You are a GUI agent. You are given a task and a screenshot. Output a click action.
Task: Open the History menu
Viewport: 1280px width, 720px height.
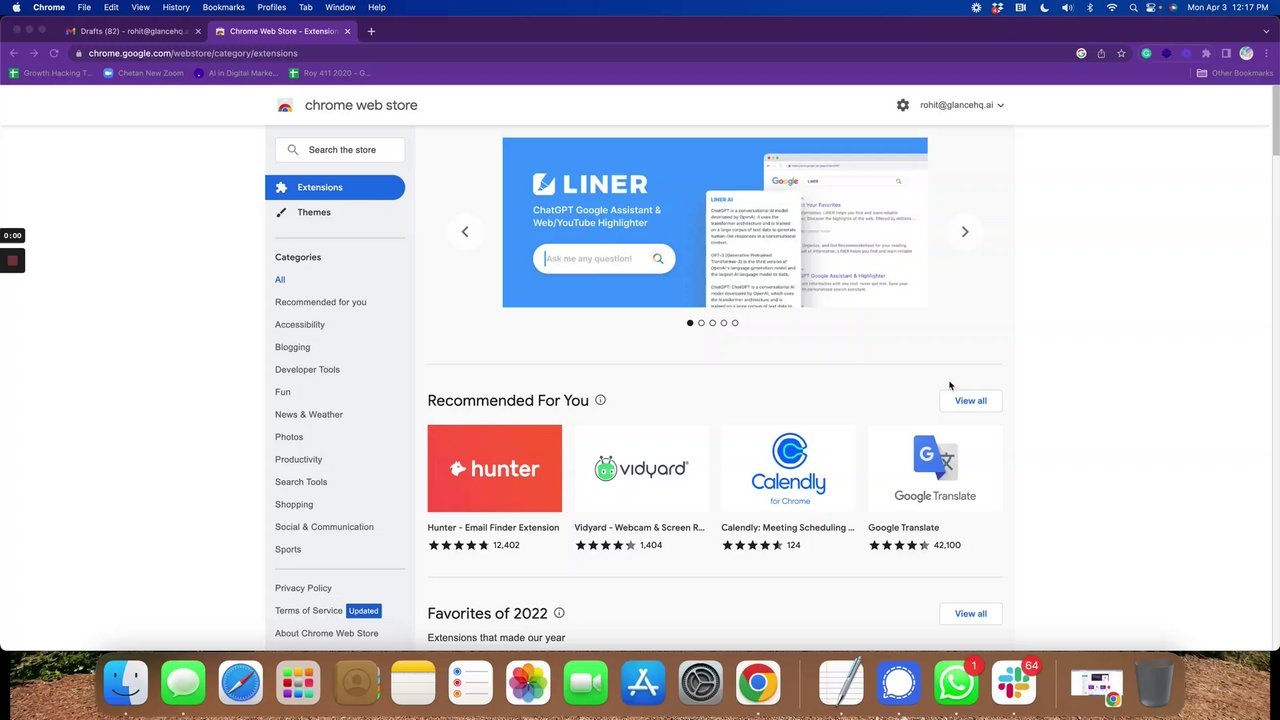(176, 7)
